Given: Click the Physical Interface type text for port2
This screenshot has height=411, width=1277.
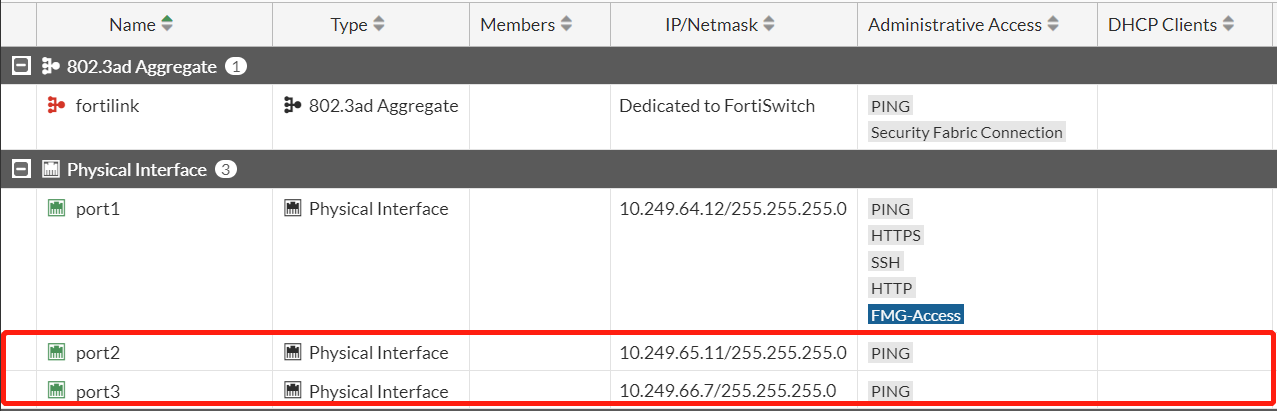Looking at the screenshot, I should tap(379, 353).
